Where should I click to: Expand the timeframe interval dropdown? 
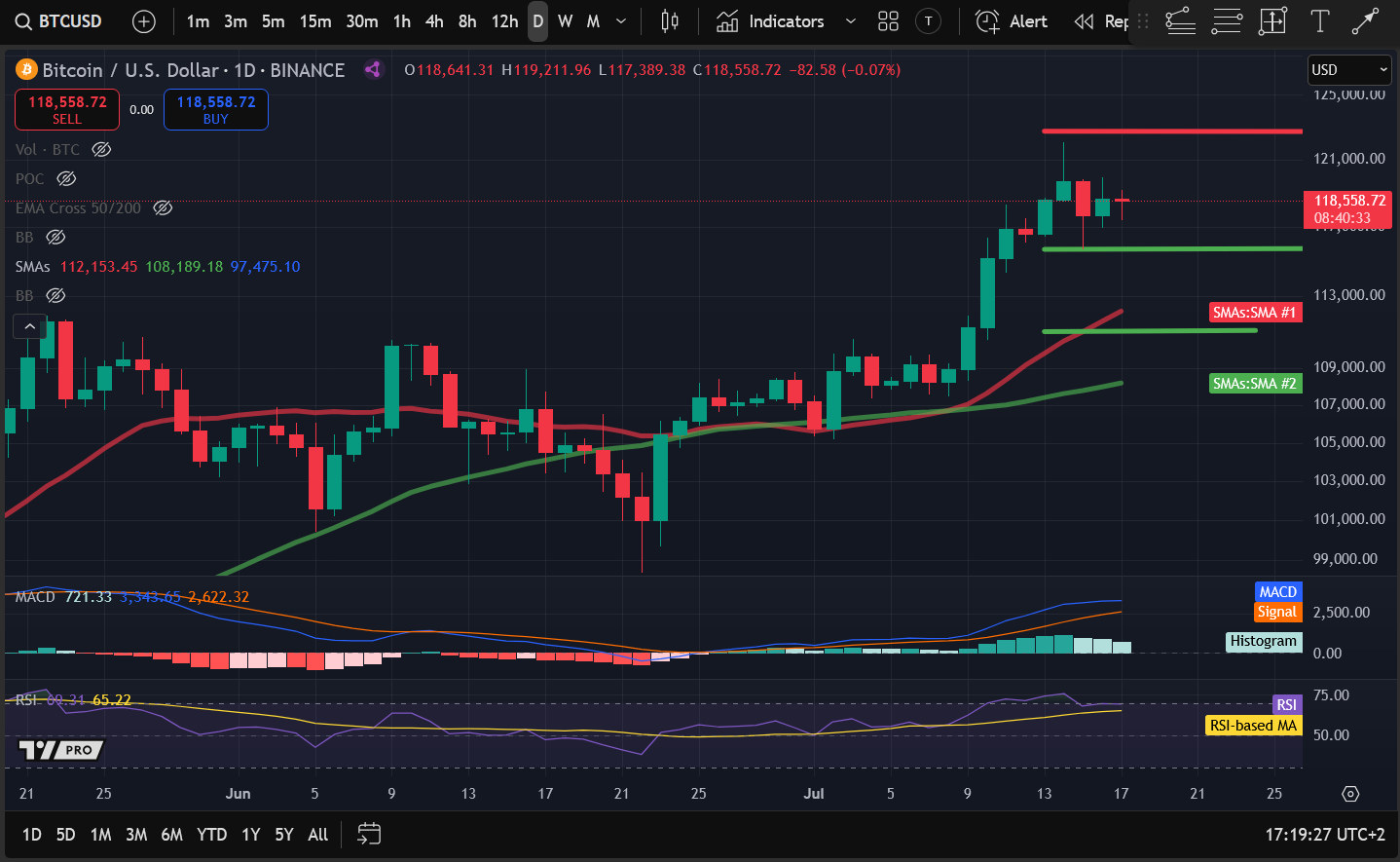pyautogui.click(x=621, y=21)
